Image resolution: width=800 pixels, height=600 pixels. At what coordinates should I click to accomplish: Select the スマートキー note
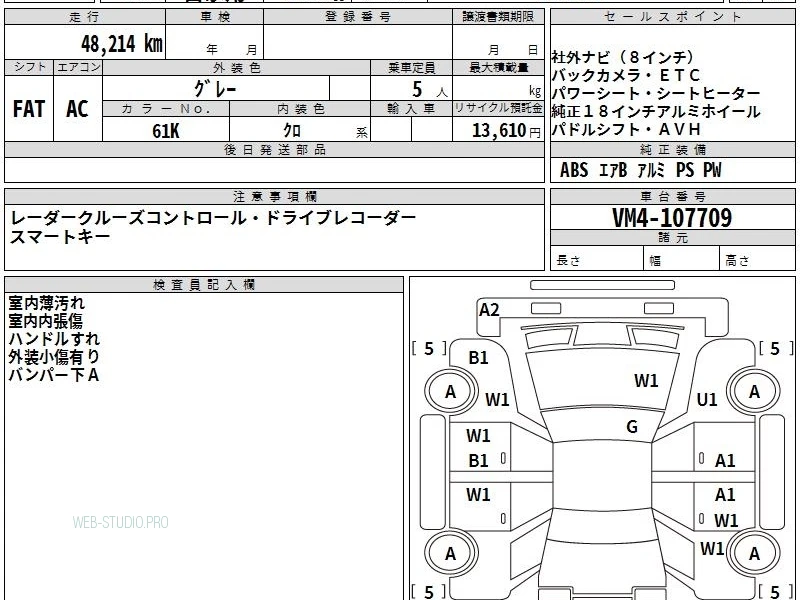[x=60, y=237]
